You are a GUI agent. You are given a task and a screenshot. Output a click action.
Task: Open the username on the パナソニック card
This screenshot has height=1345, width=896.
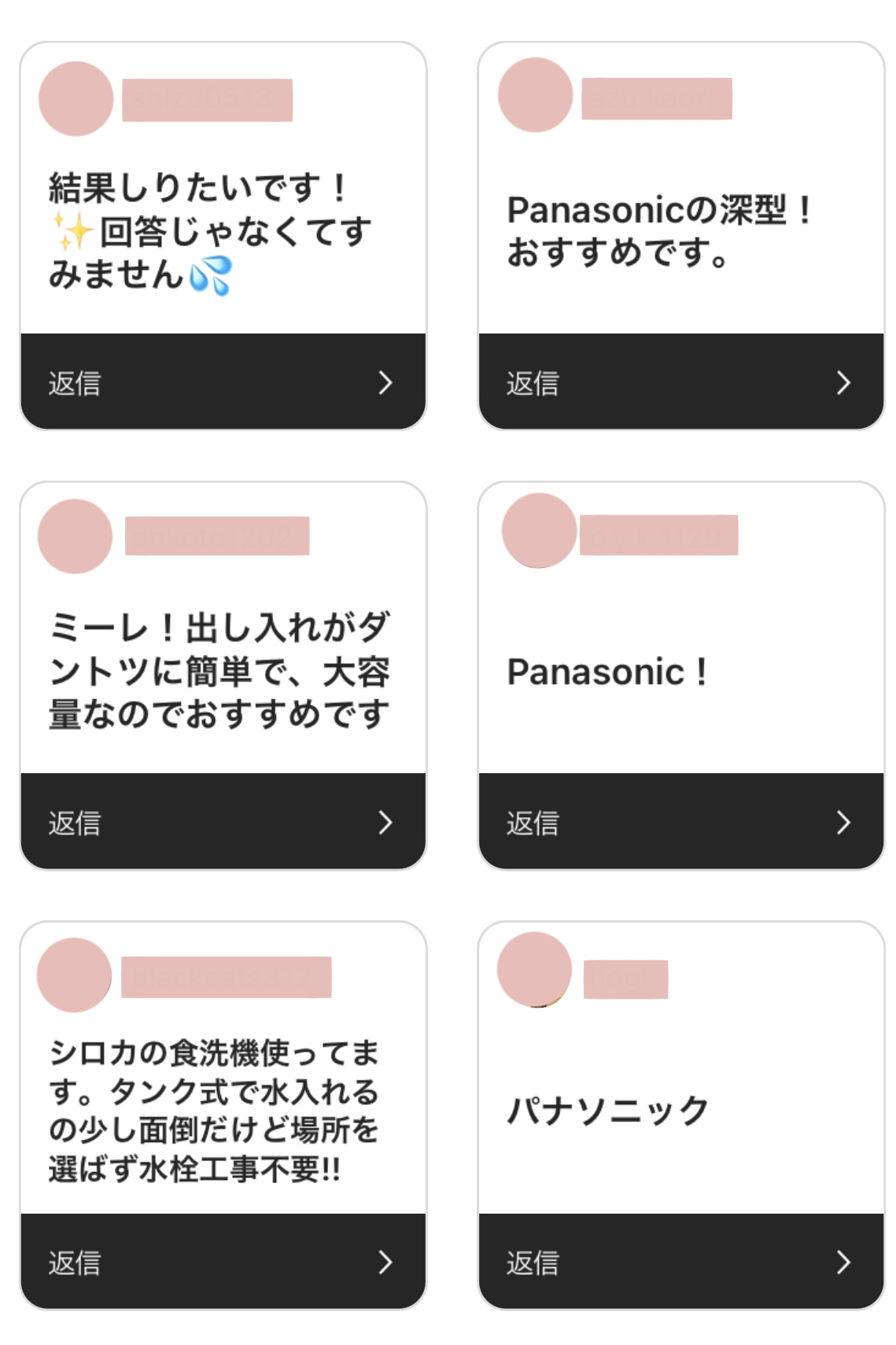coord(625,979)
